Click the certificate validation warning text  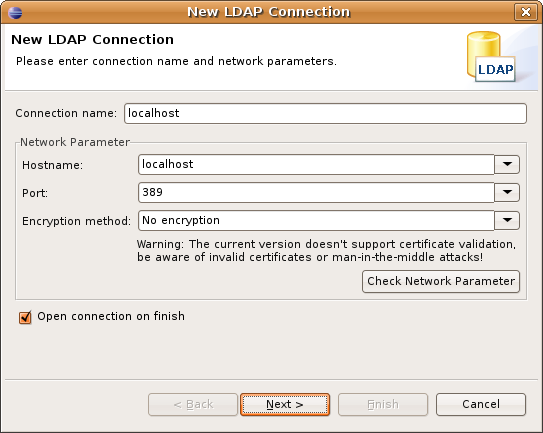(x=326, y=250)
